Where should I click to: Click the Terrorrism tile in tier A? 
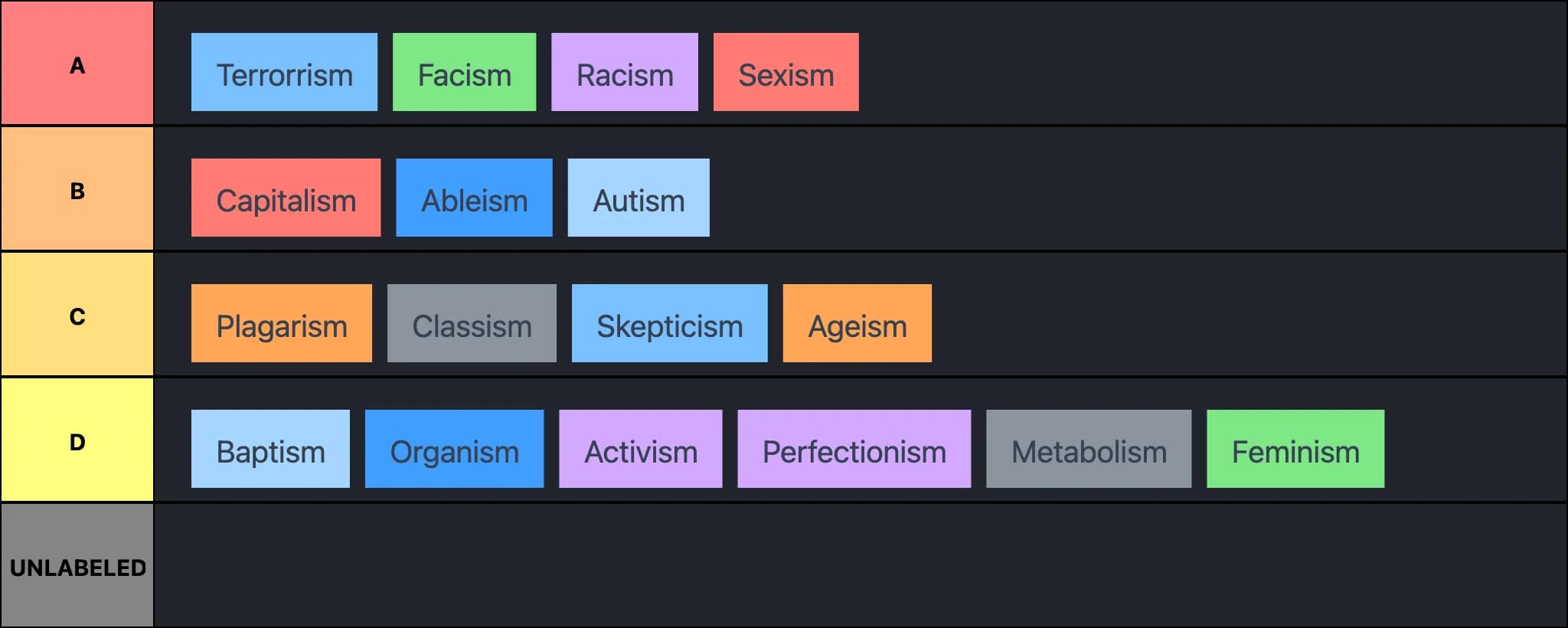point(284,73)
